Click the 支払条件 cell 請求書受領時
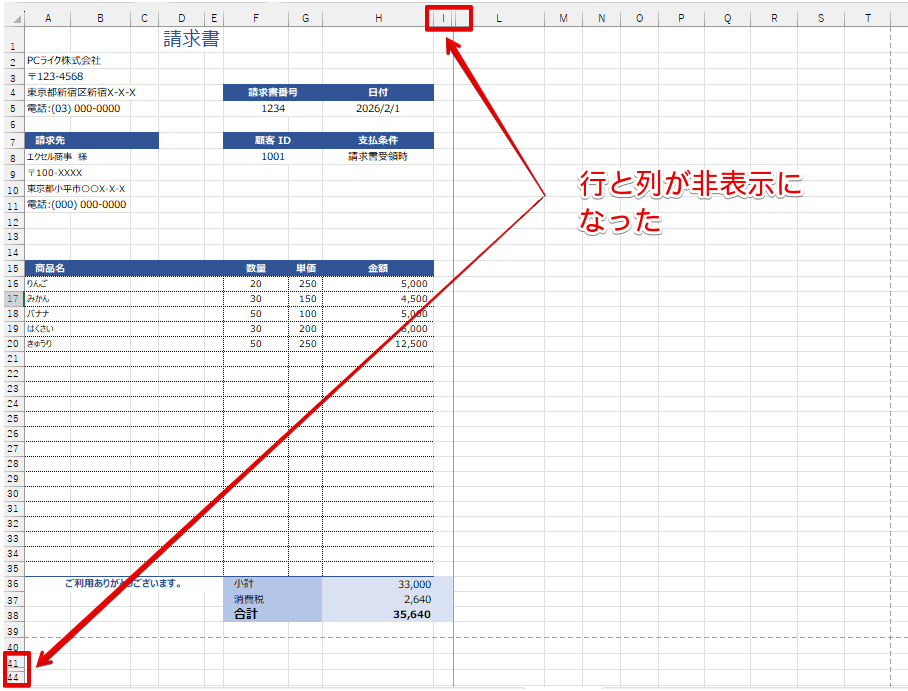This screenshot has width=908, height=691. (378, 156)
